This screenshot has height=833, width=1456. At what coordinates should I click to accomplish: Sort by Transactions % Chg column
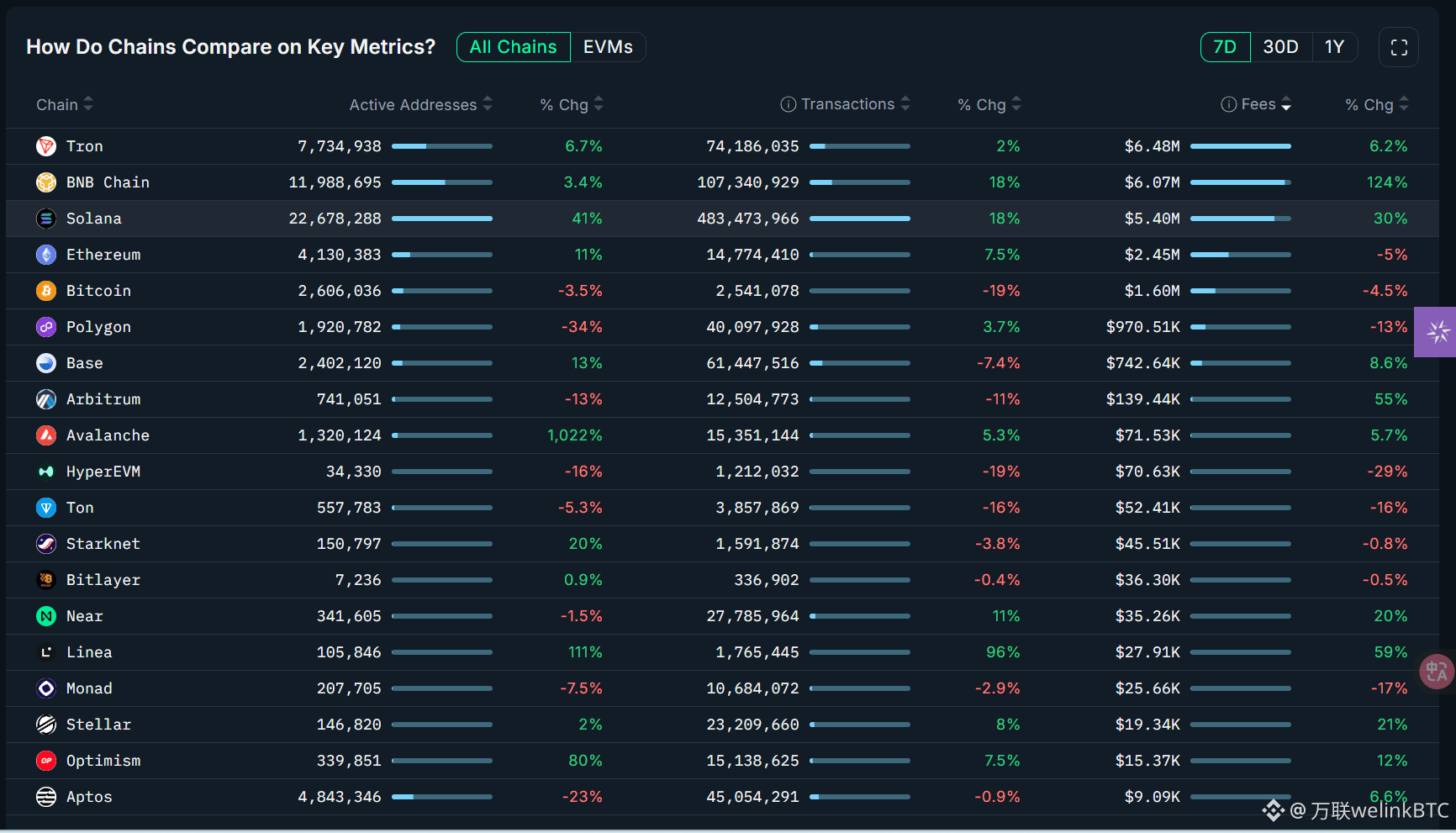[989, 104]
